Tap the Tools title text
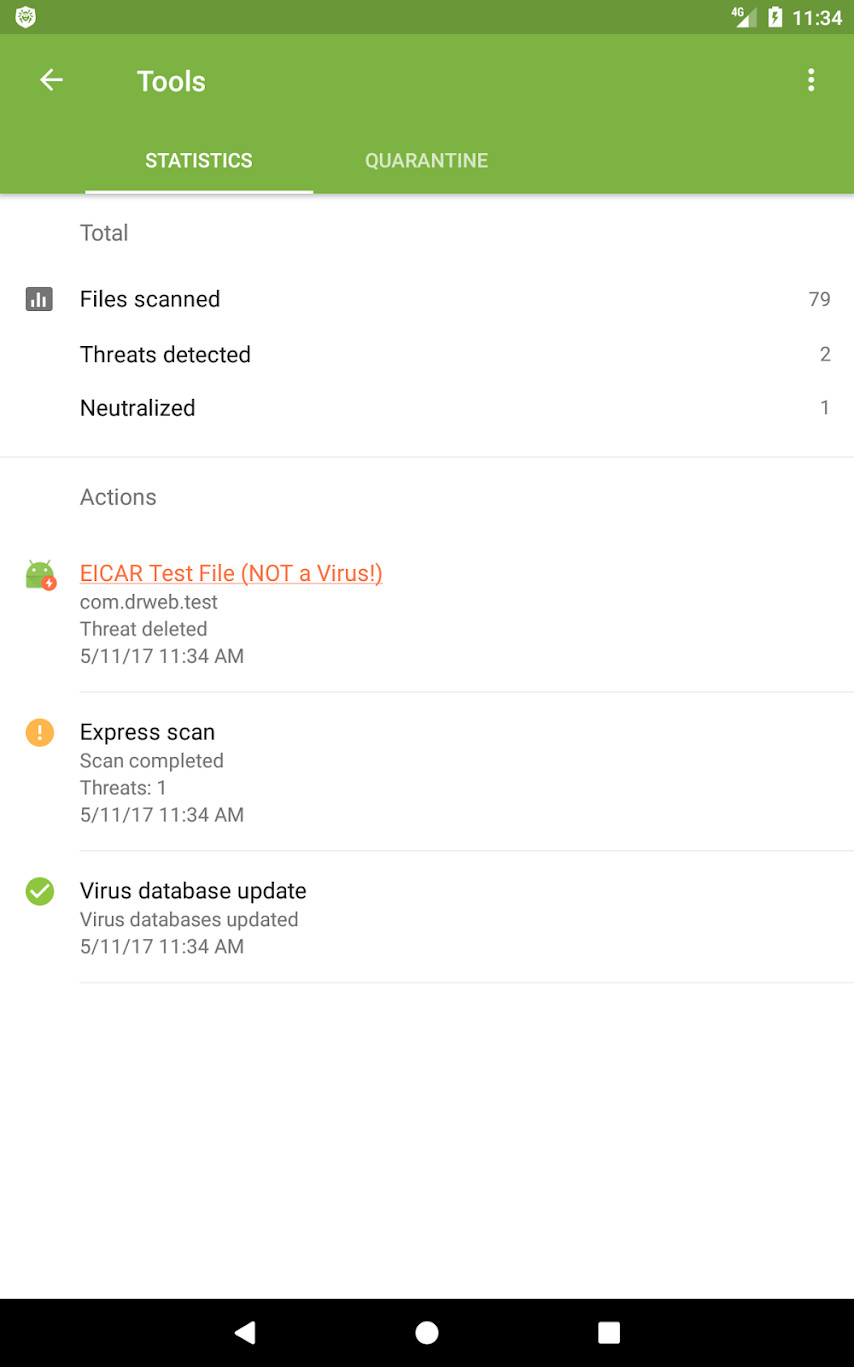 pos(171,81)
